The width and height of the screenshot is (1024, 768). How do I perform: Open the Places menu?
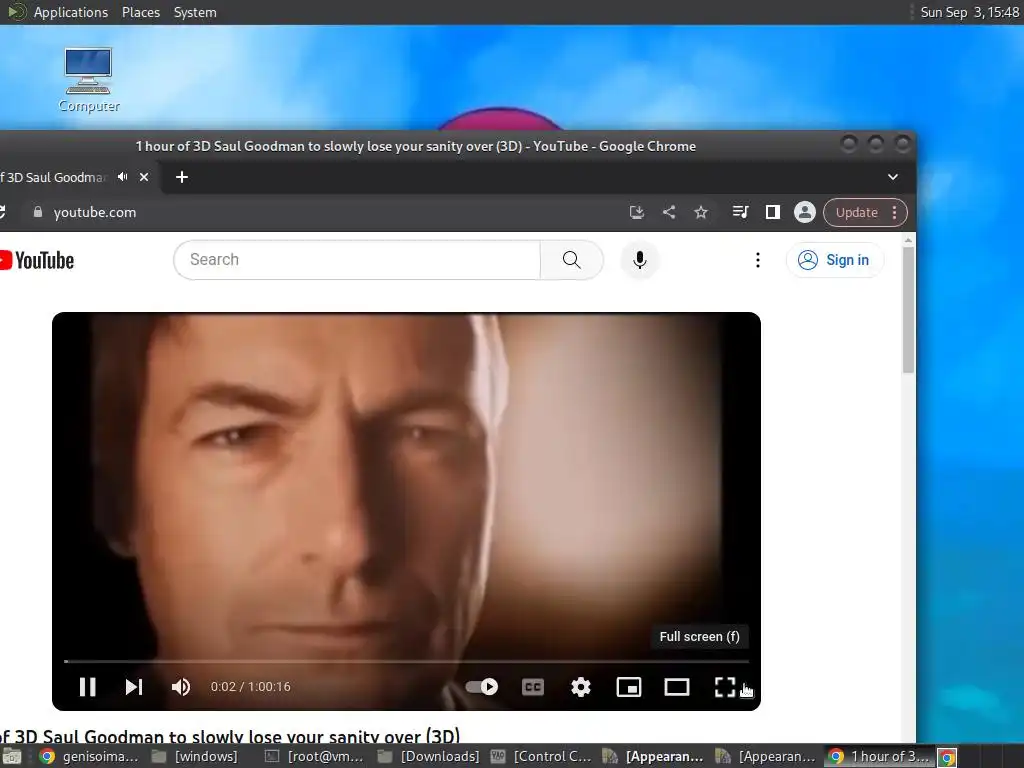(x=140, y=12)
